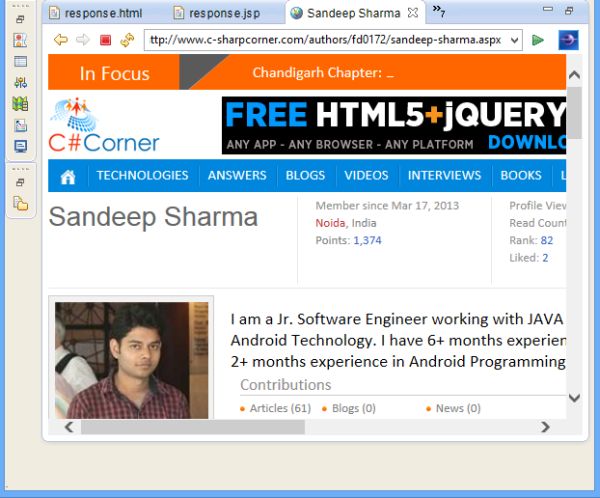The width and height of the screenshot is (600, 498).
Task: Open the green map icon view in sidebar
Action: click(x=20, y=104)
